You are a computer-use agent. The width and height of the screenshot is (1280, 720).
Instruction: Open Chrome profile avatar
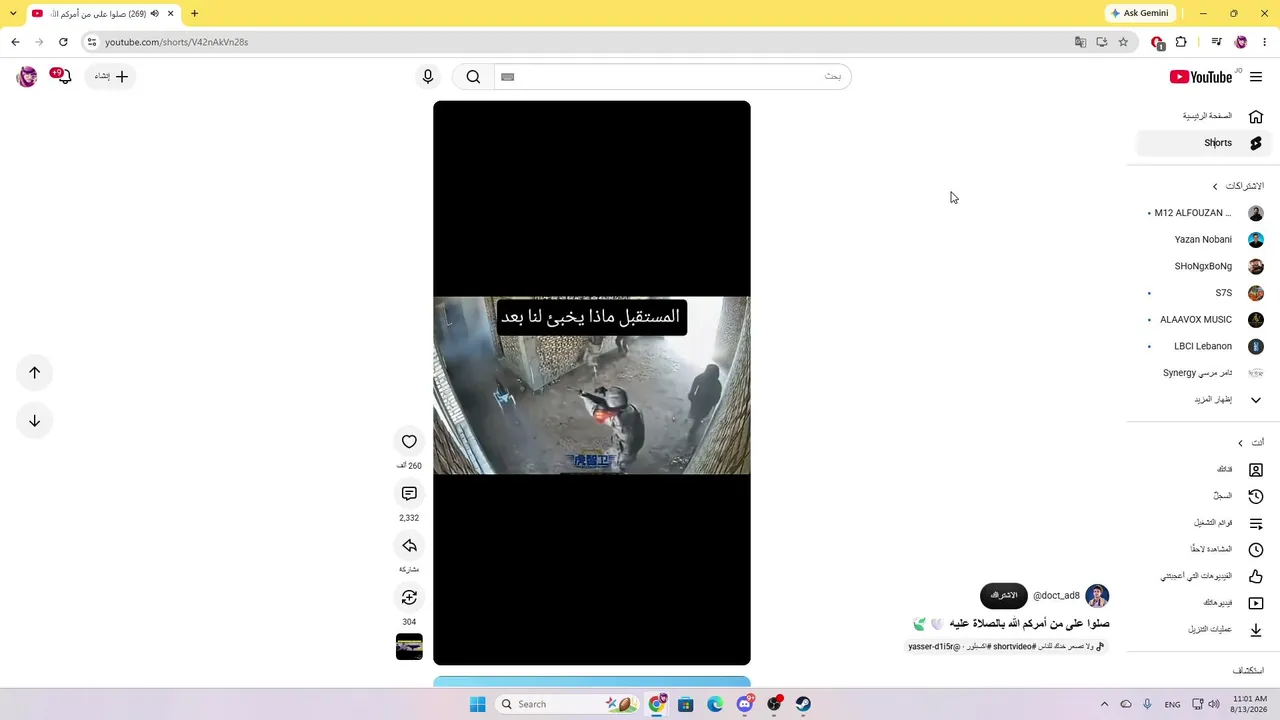tap(1241, 42)
